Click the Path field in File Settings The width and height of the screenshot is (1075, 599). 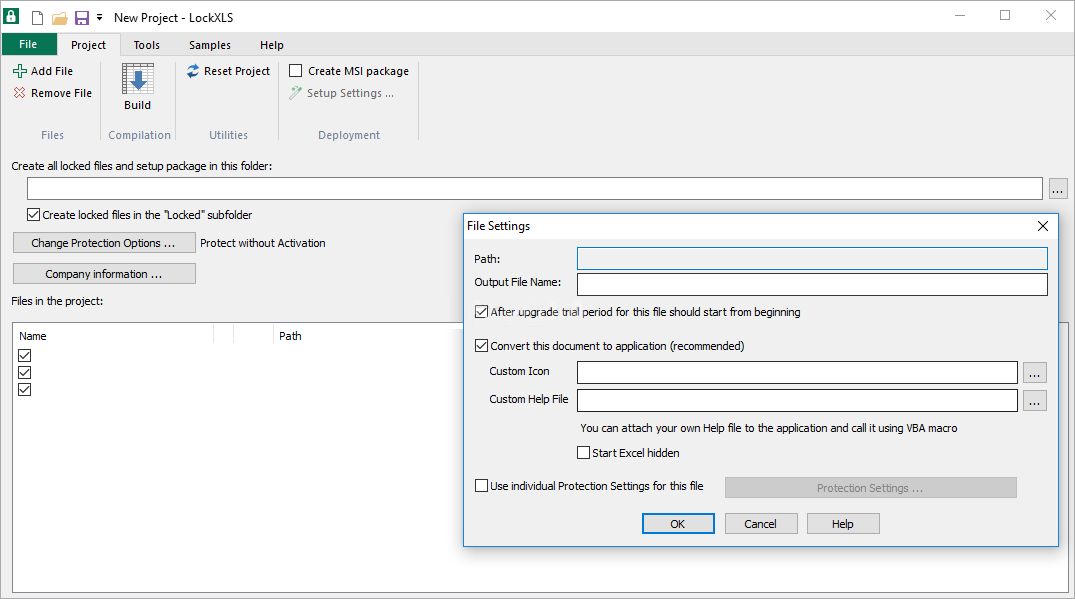click(812, 258)
